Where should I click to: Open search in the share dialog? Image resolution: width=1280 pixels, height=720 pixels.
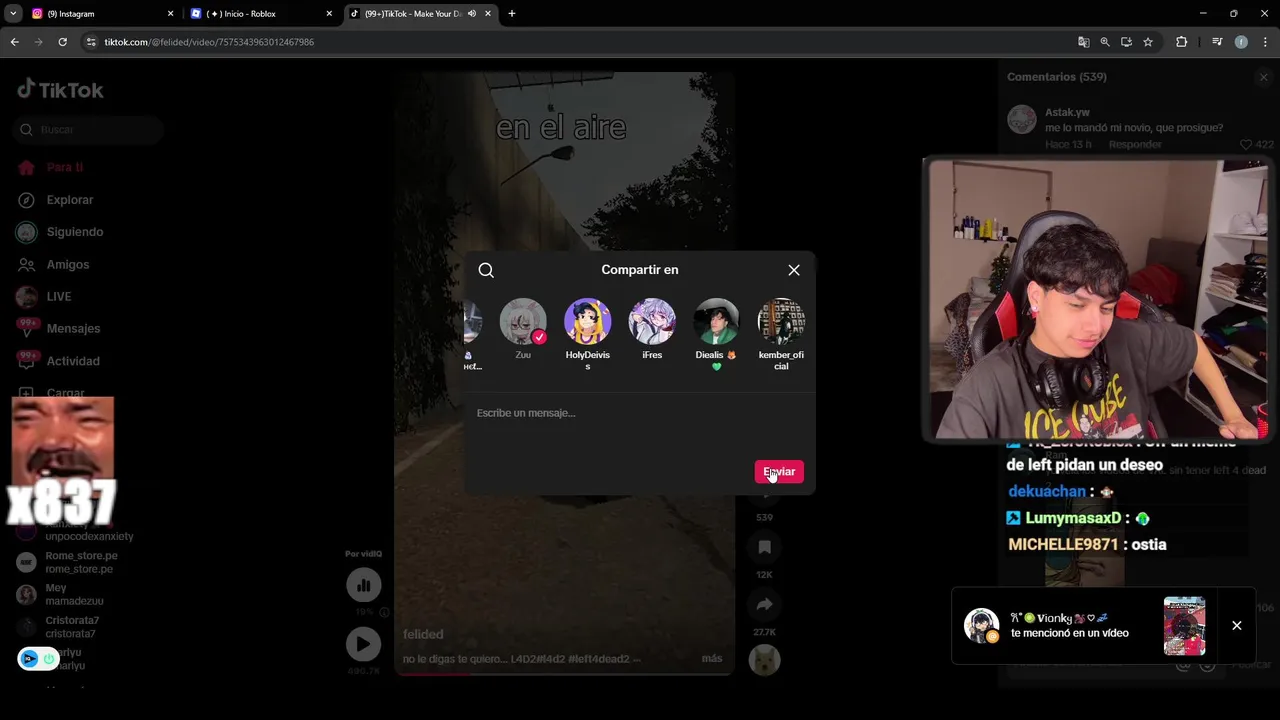point(486,270)
